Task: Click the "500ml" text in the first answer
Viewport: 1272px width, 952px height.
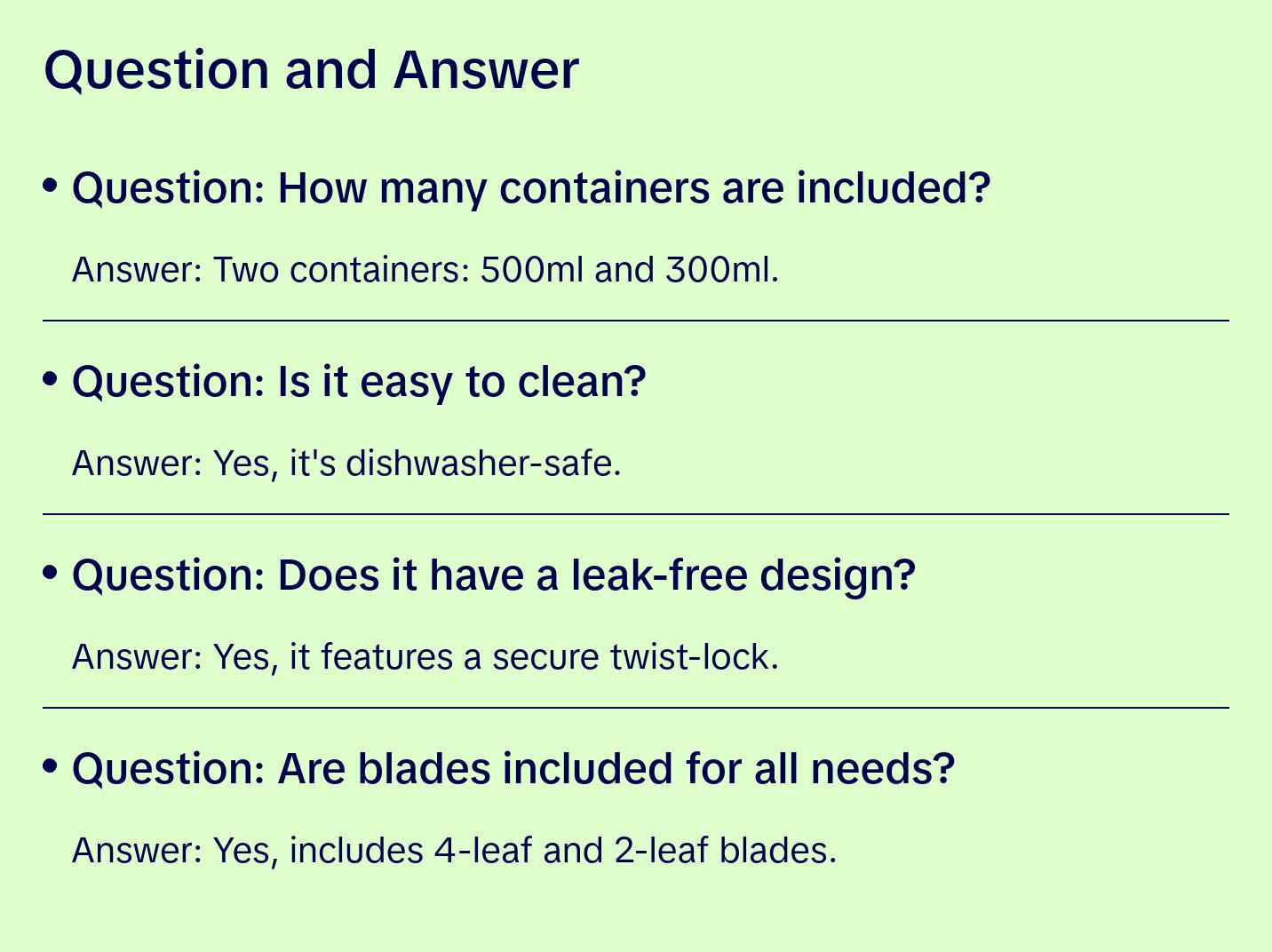Action: coord(532,270)
